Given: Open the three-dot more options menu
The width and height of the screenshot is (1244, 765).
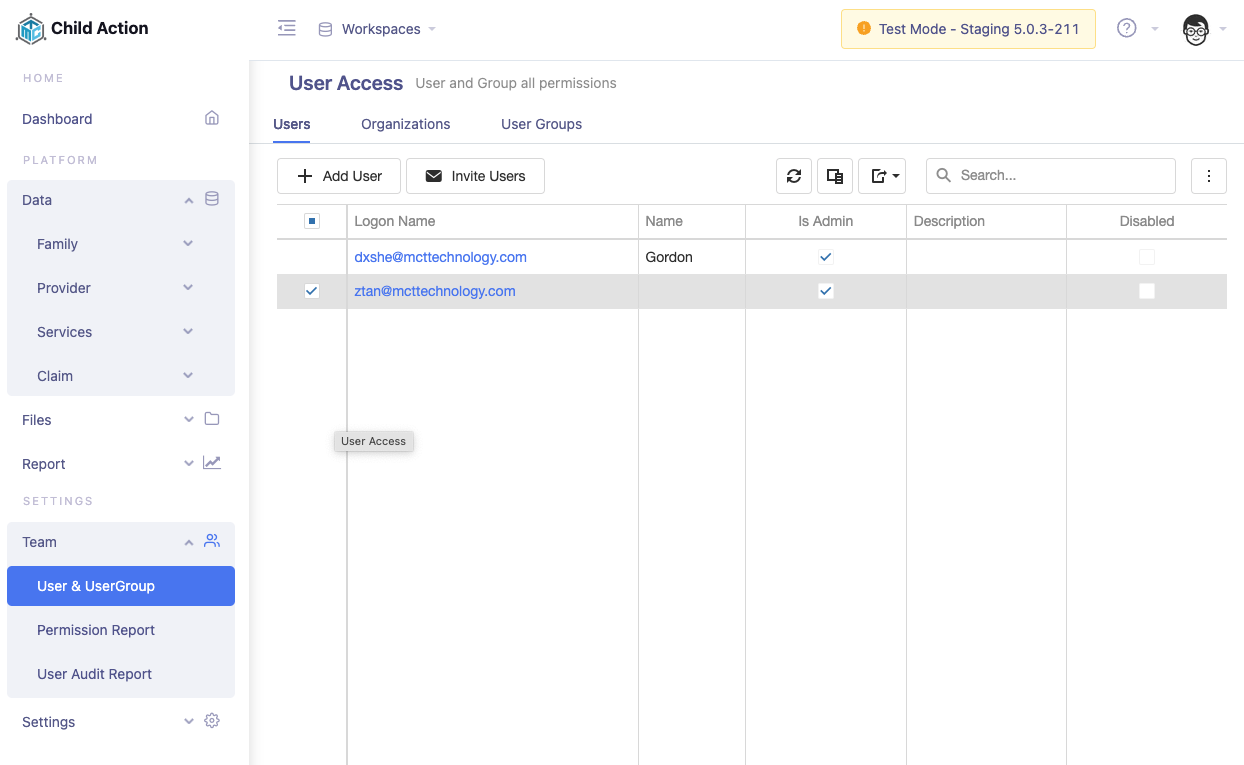Looking at the screenshot, I should [x=1208, y=176].
